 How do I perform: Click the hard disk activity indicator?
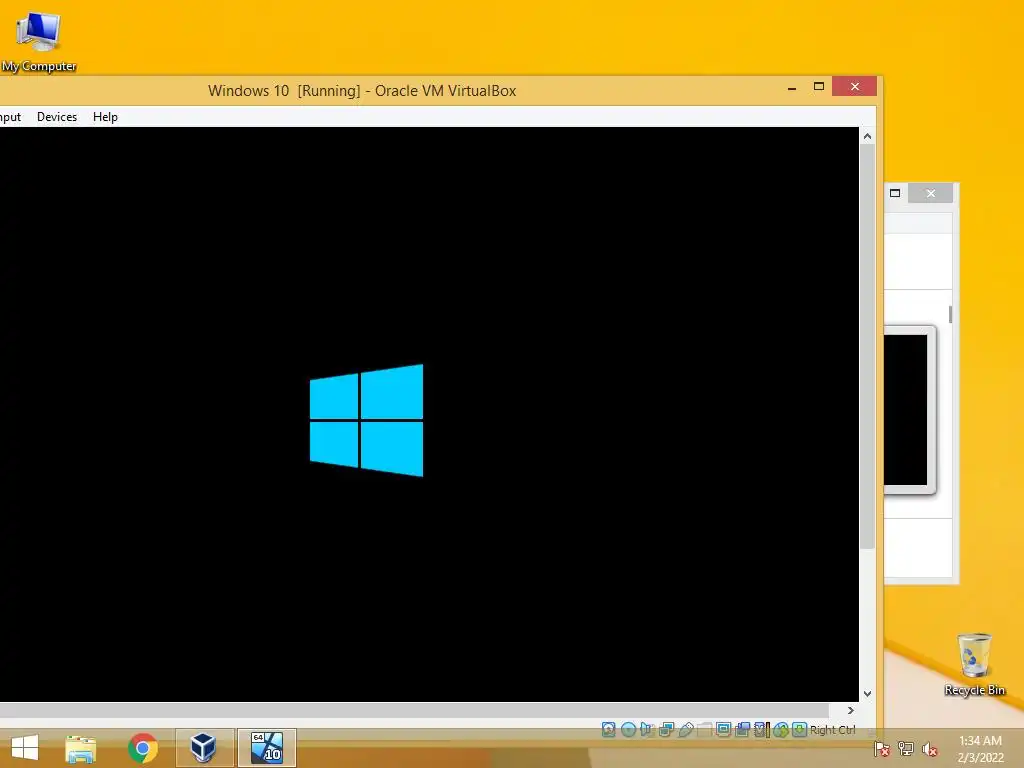click(x=609, y=729)
